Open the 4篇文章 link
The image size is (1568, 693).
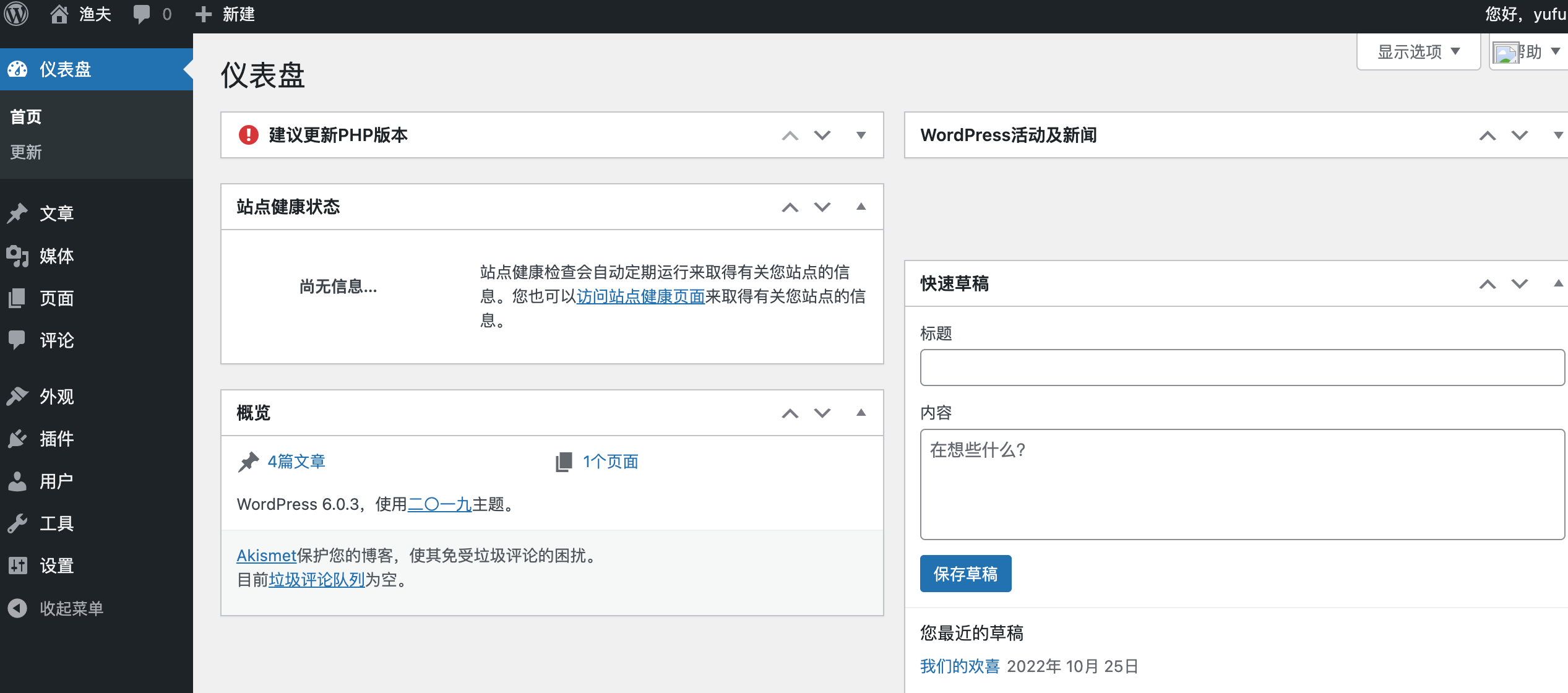(x=296, y=462)
